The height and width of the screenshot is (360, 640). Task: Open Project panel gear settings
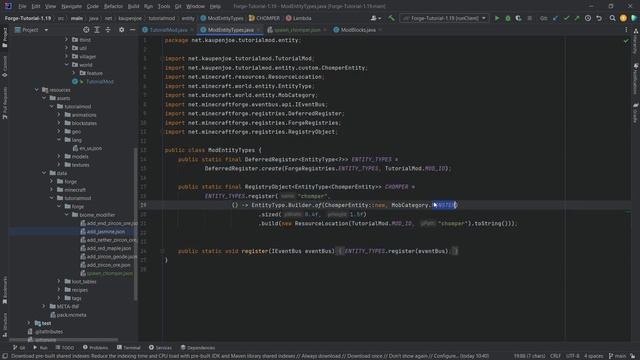[122, 30]
